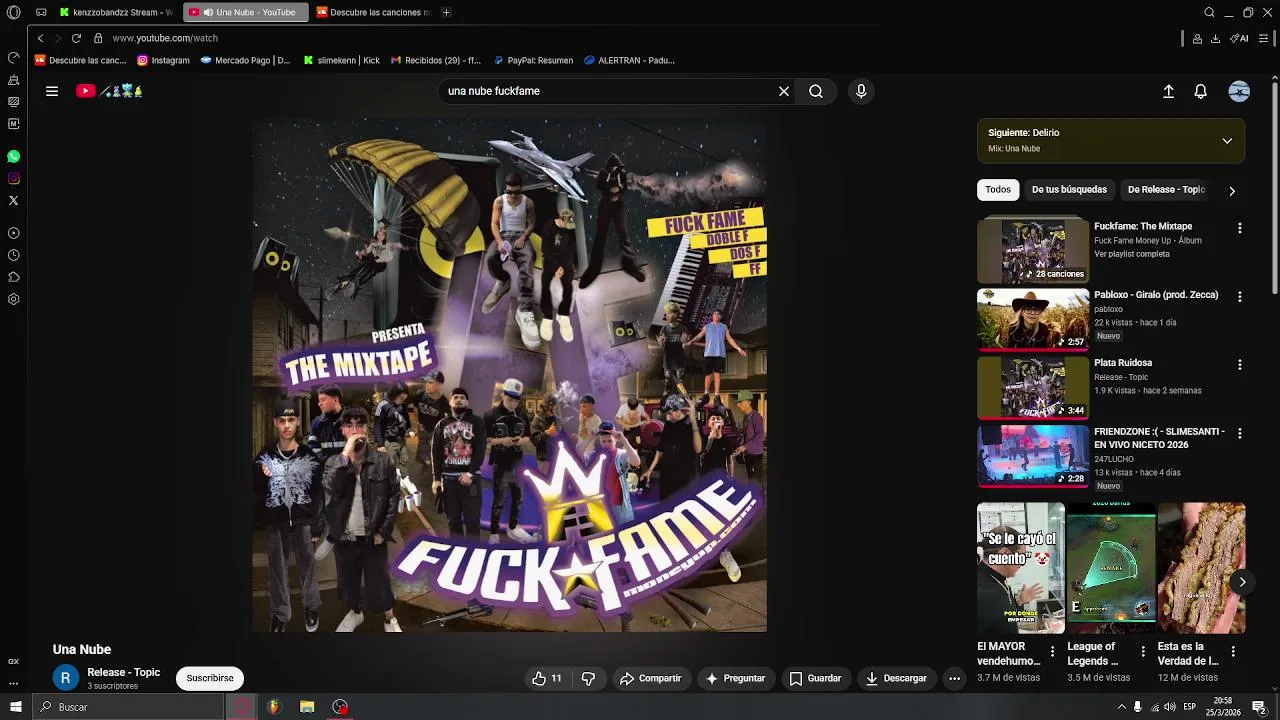
Task: Switch to the kenzzobandzz Stream tab
Action: click(x=116, y=12)
